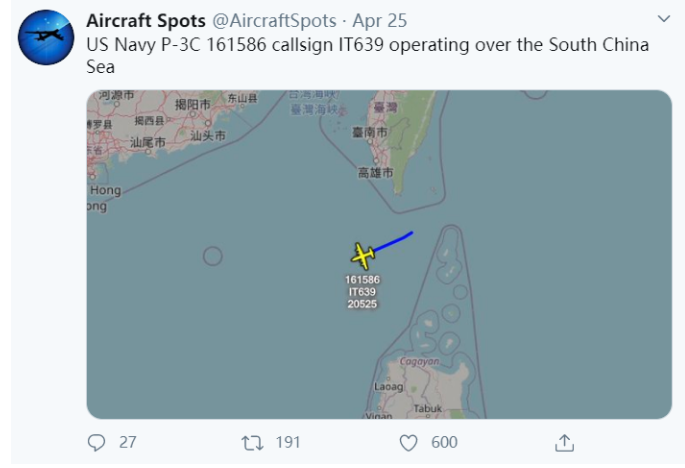Click the share upload icon
Screen dimensions: 685x468
point(564,443)
